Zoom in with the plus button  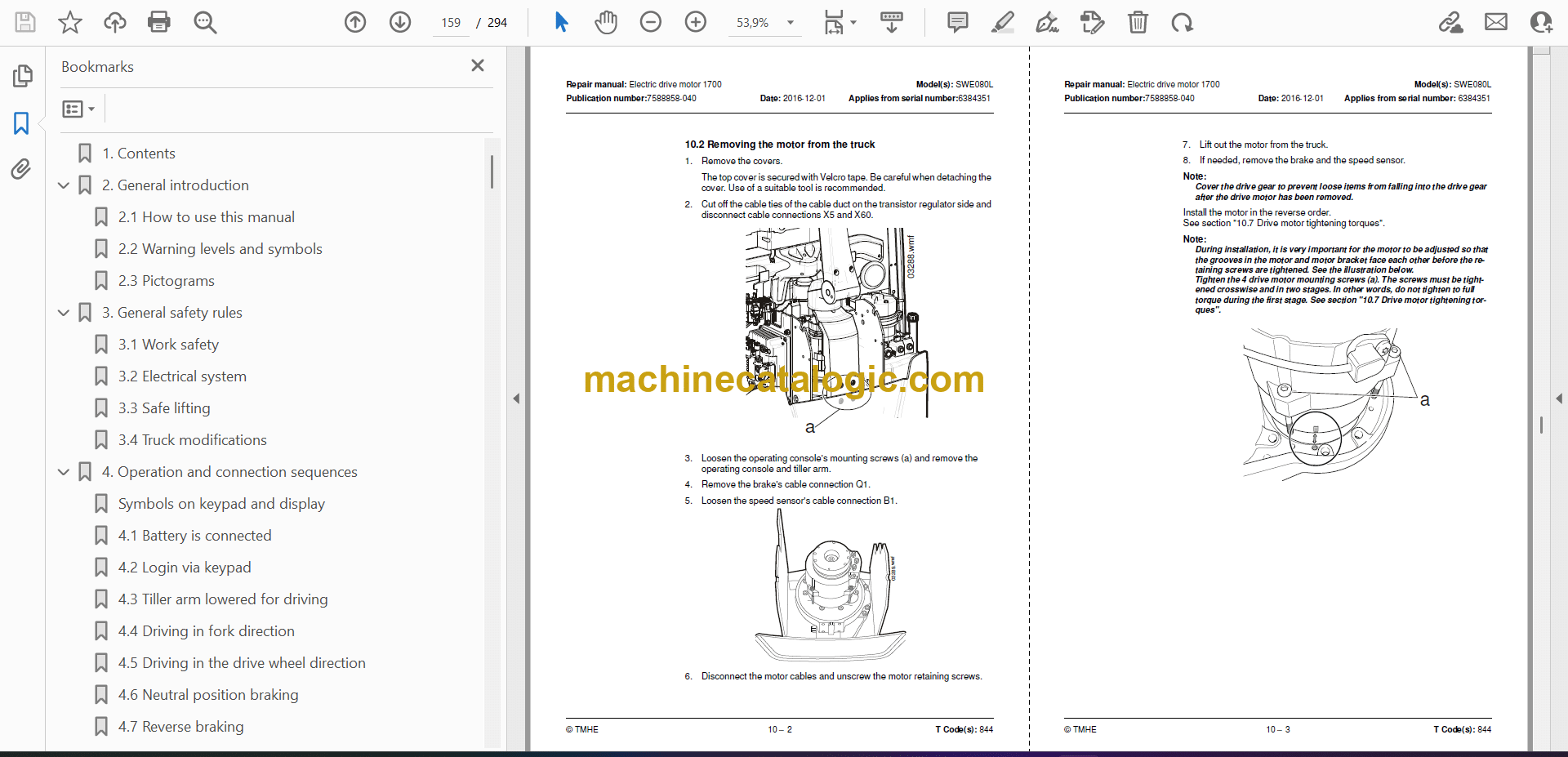point(696,22)
